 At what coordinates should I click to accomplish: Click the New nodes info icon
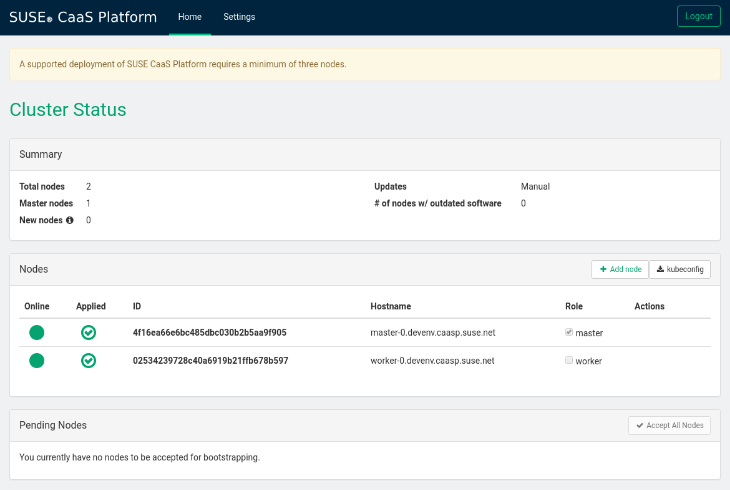[x=70, y=220]
